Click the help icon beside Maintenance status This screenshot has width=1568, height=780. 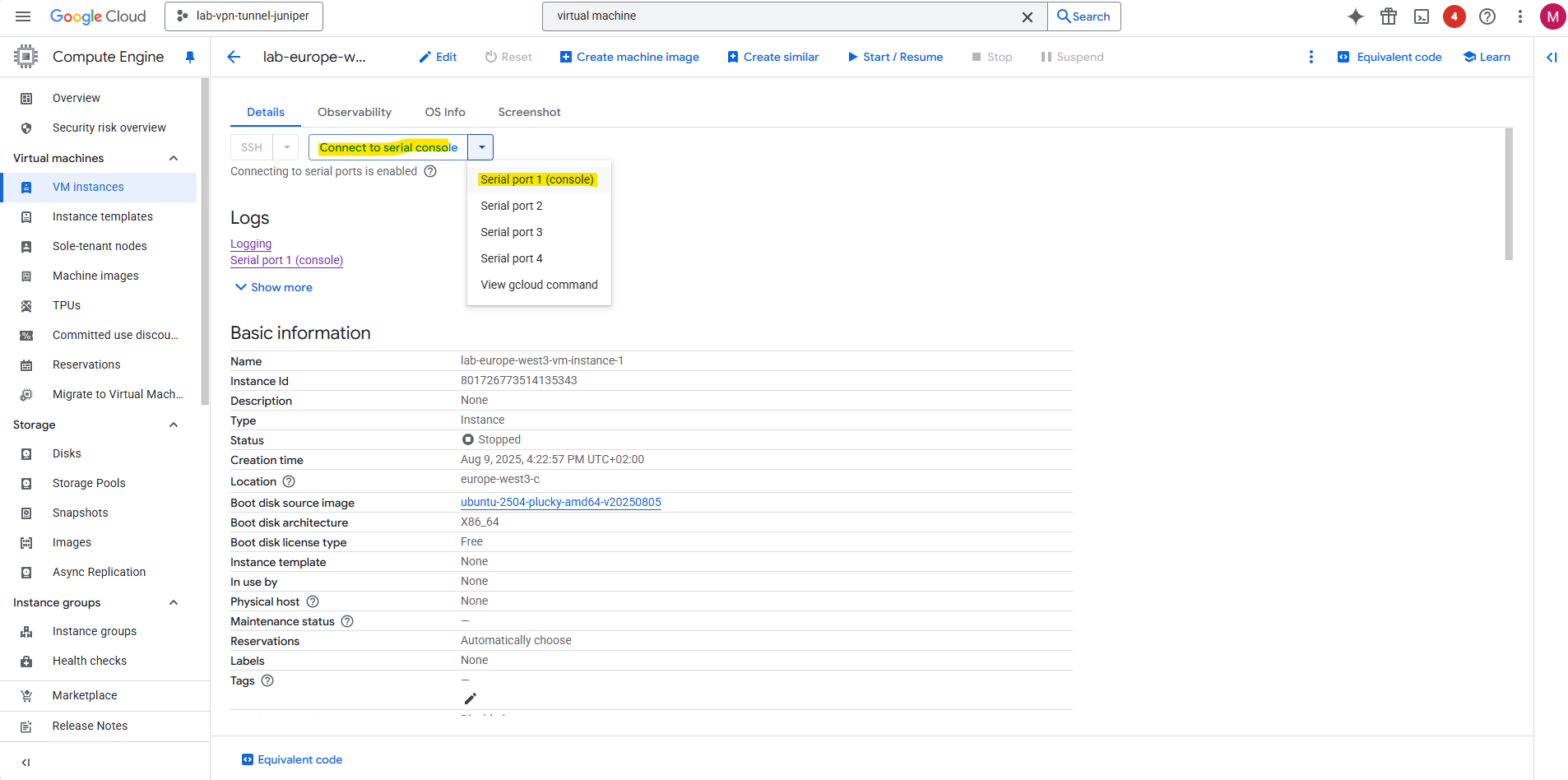click(x=347, y=621)
